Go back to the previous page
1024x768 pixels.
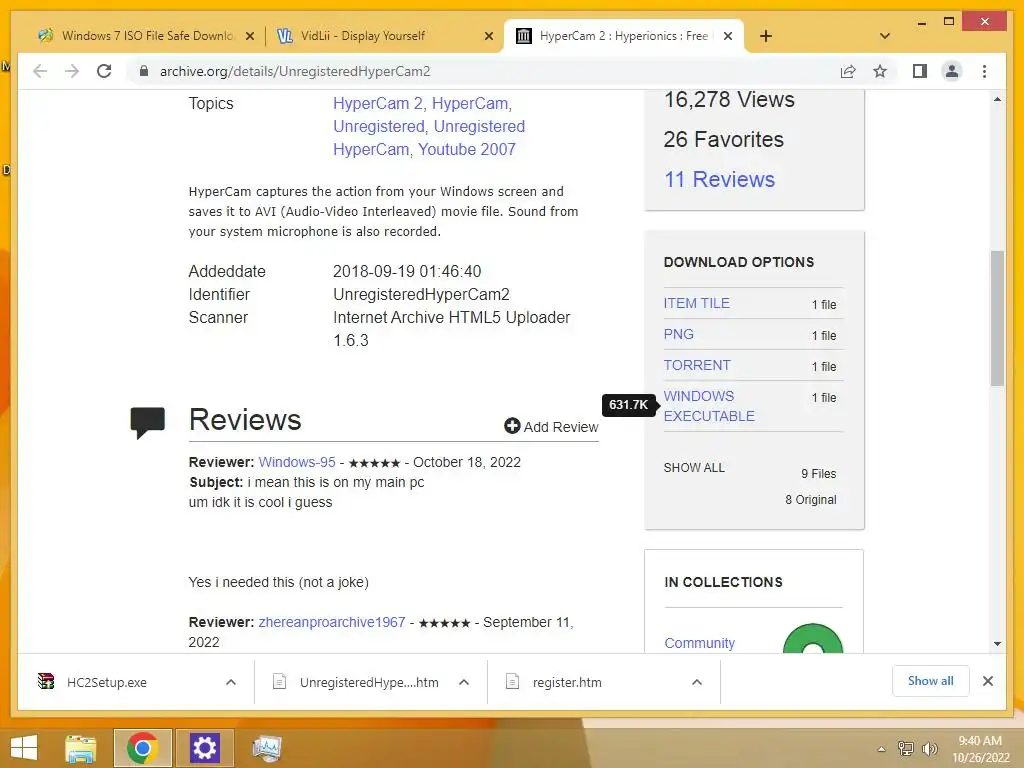[x=40, y=71]
